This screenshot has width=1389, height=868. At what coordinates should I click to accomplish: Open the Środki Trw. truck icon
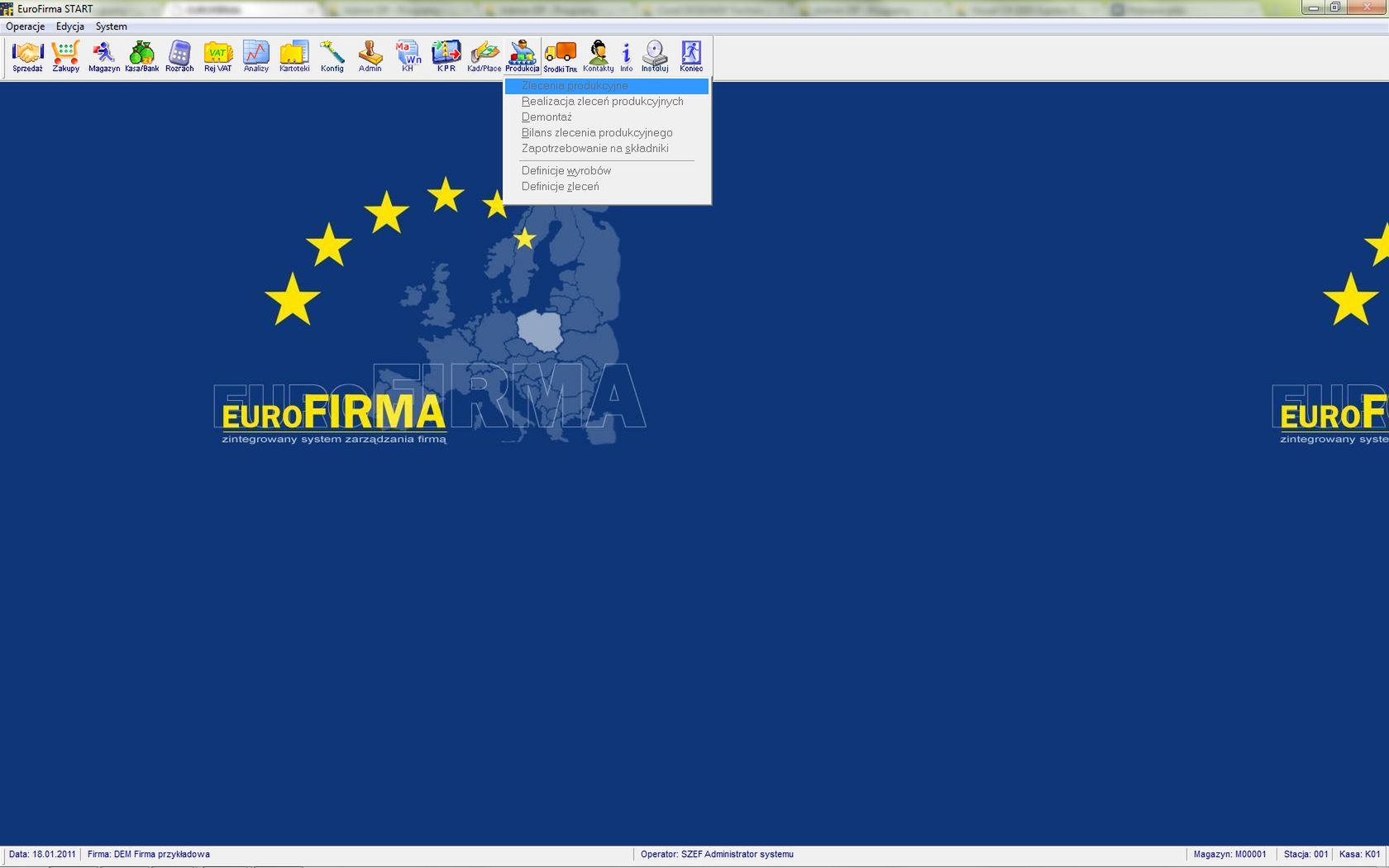(561, 56)
